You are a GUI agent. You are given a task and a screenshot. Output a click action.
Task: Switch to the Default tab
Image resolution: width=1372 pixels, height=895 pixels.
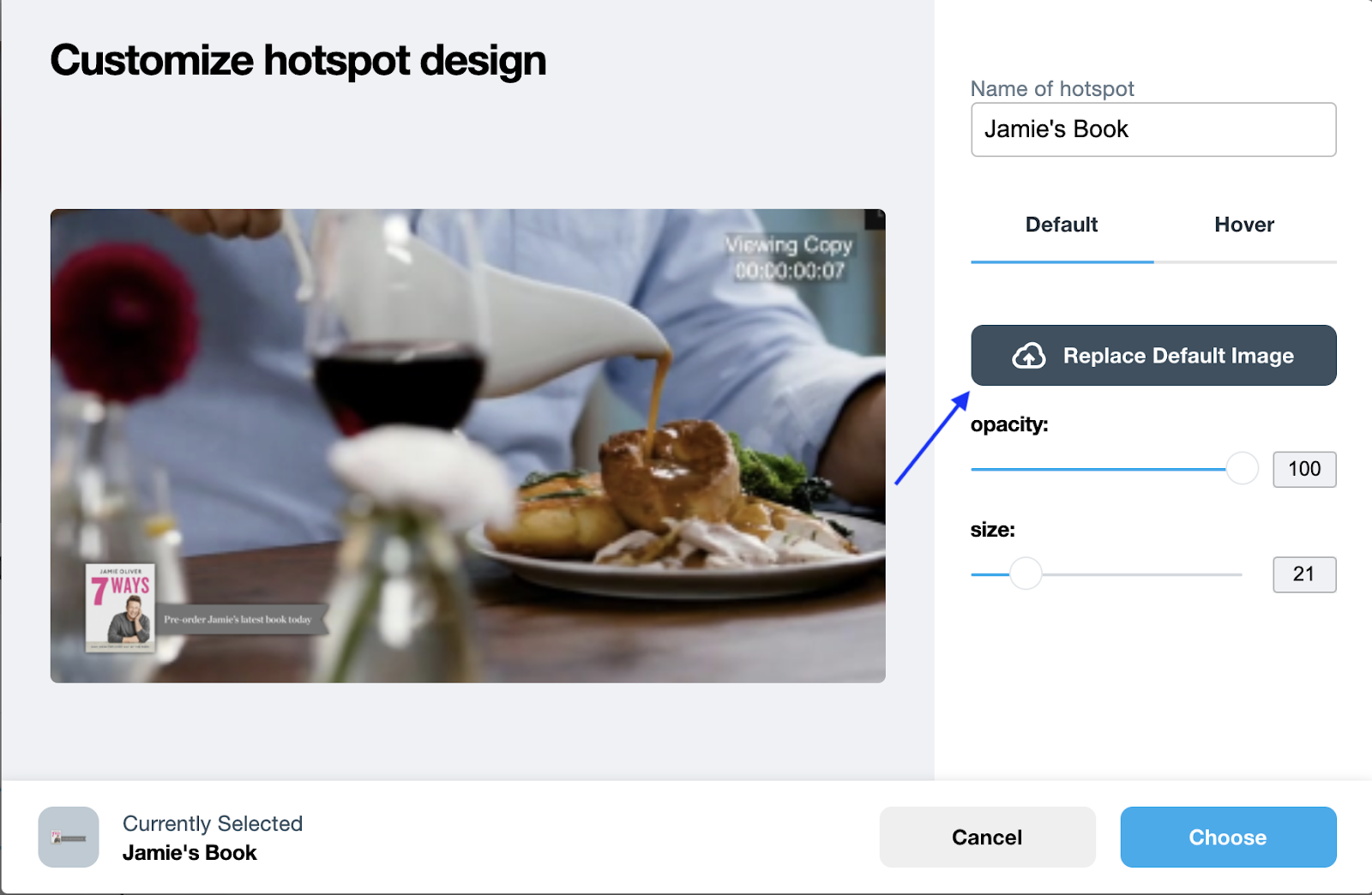pyautogui.click(x=1062, y=225)
